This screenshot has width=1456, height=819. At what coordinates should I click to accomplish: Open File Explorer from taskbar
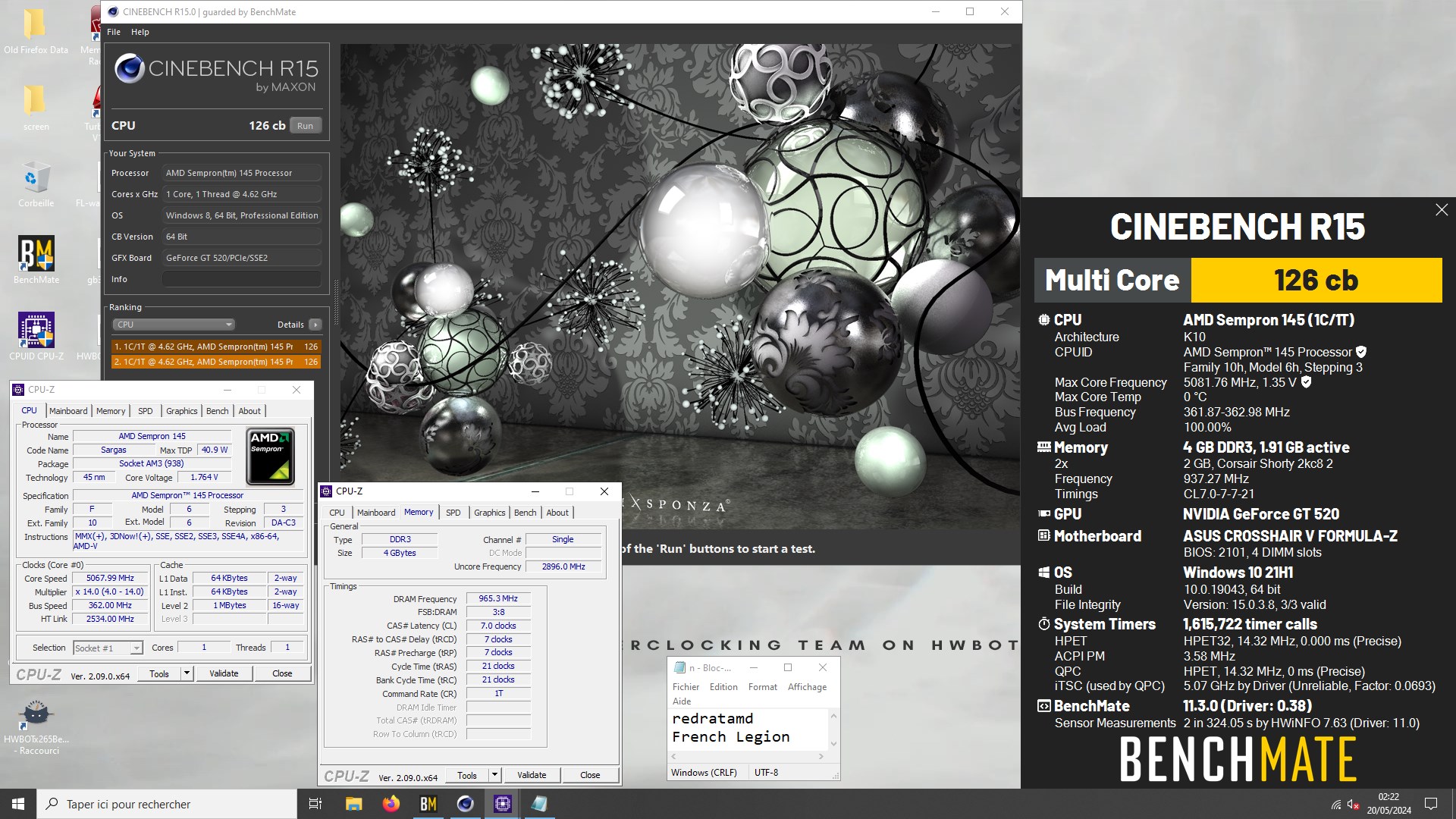tap(353, 804)
